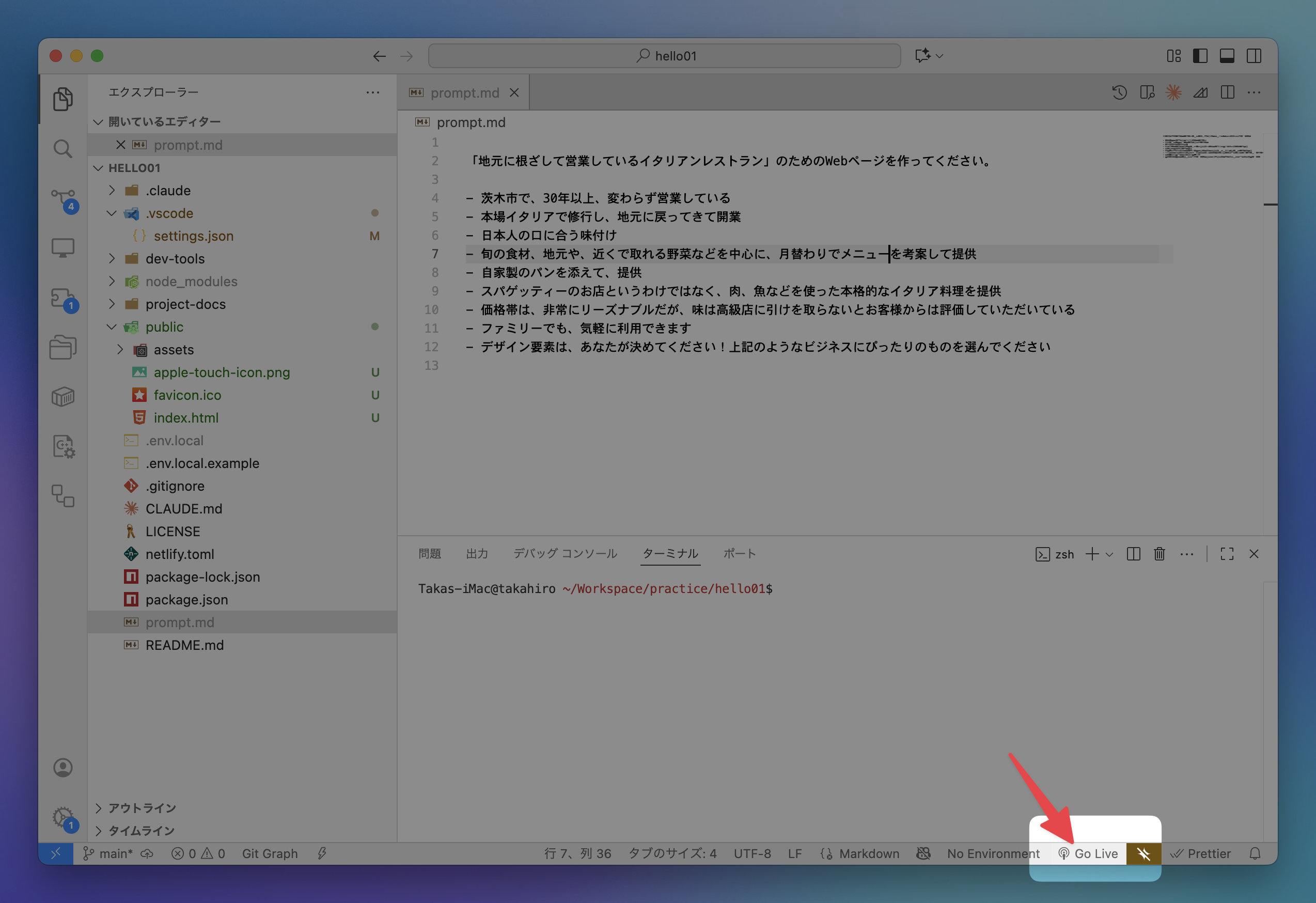This screenshot has height=903, width=1316.
Task: Open the new terminal launch profile dropdown
Action: (x=1109, y=554)
